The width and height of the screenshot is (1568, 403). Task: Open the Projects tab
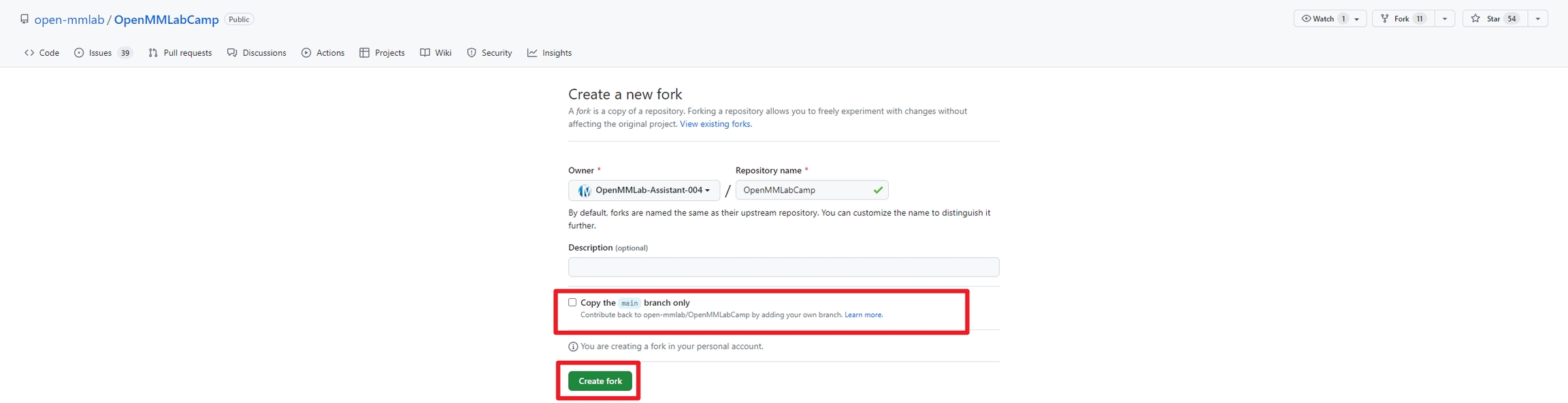click(x=382, y=53)
